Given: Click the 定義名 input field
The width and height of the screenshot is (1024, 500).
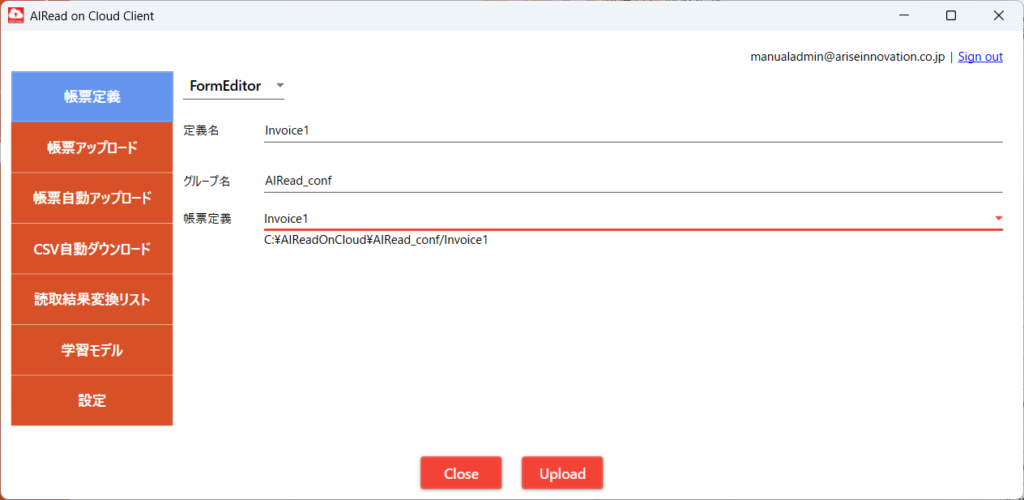Looking at the screenshot, I should point(630,130).
